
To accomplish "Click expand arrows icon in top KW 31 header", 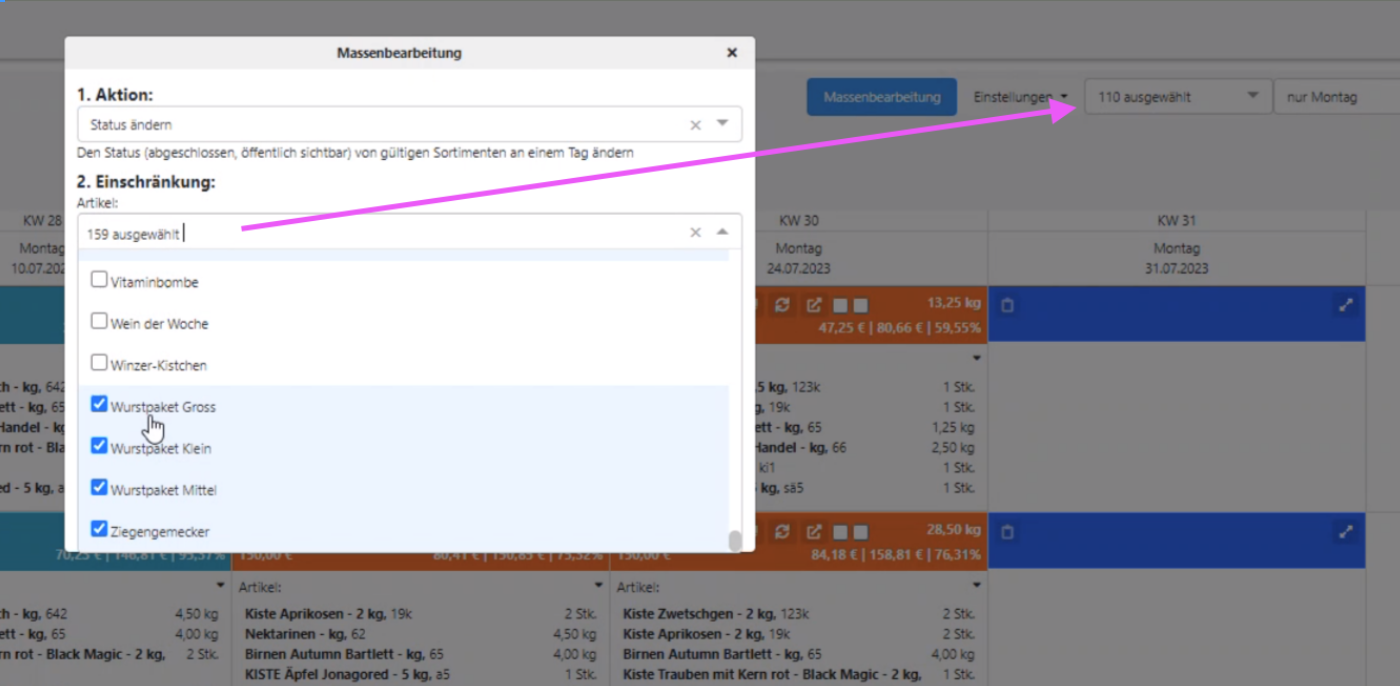I will pos(1346,306).
